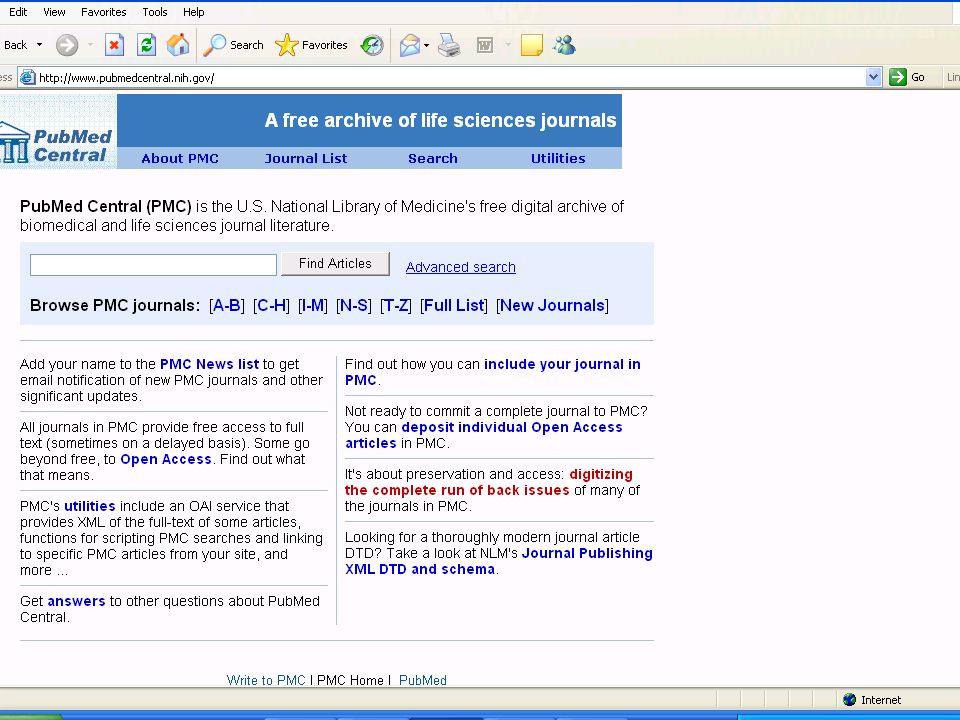
Task: Click the page icon in the address bar
Action: point(28,77)
